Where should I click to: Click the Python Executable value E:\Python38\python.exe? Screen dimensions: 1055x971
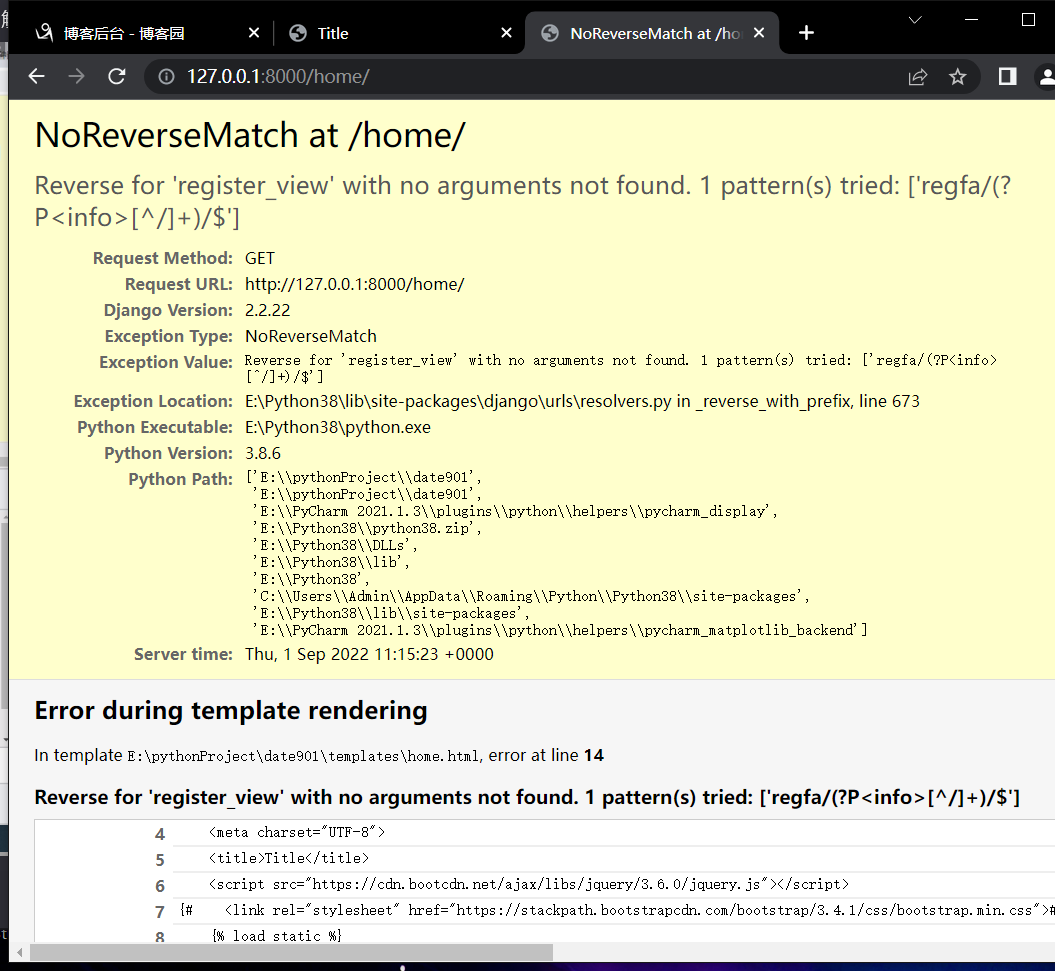pos(338,427)
